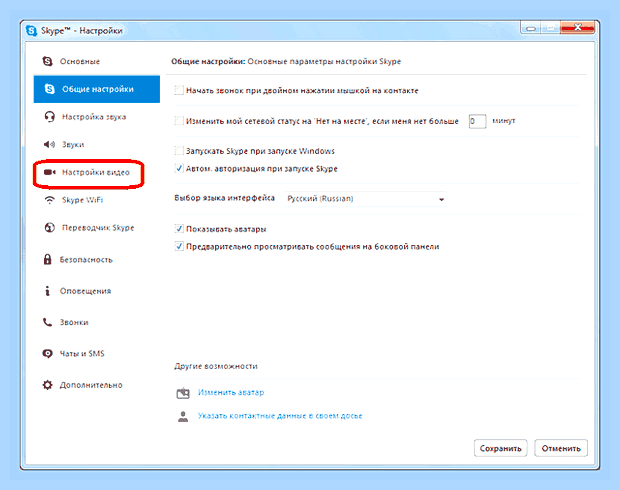Click the phone handset icon for Звонки
This screenshot has width=620, height=490.
47,322
